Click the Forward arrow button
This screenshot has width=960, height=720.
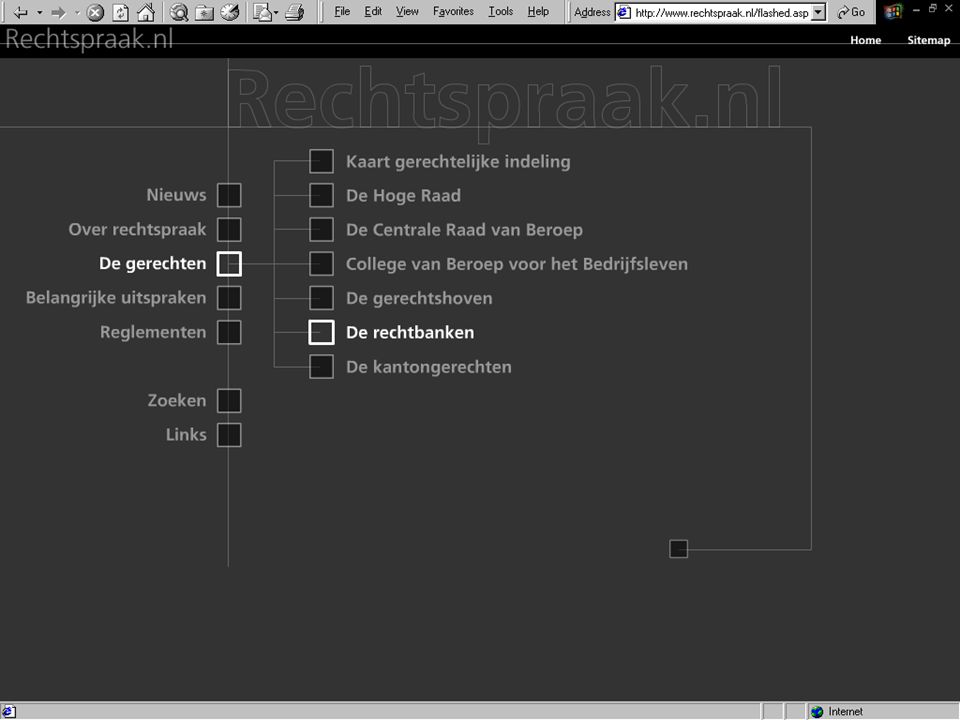click(x=58, y=12)
